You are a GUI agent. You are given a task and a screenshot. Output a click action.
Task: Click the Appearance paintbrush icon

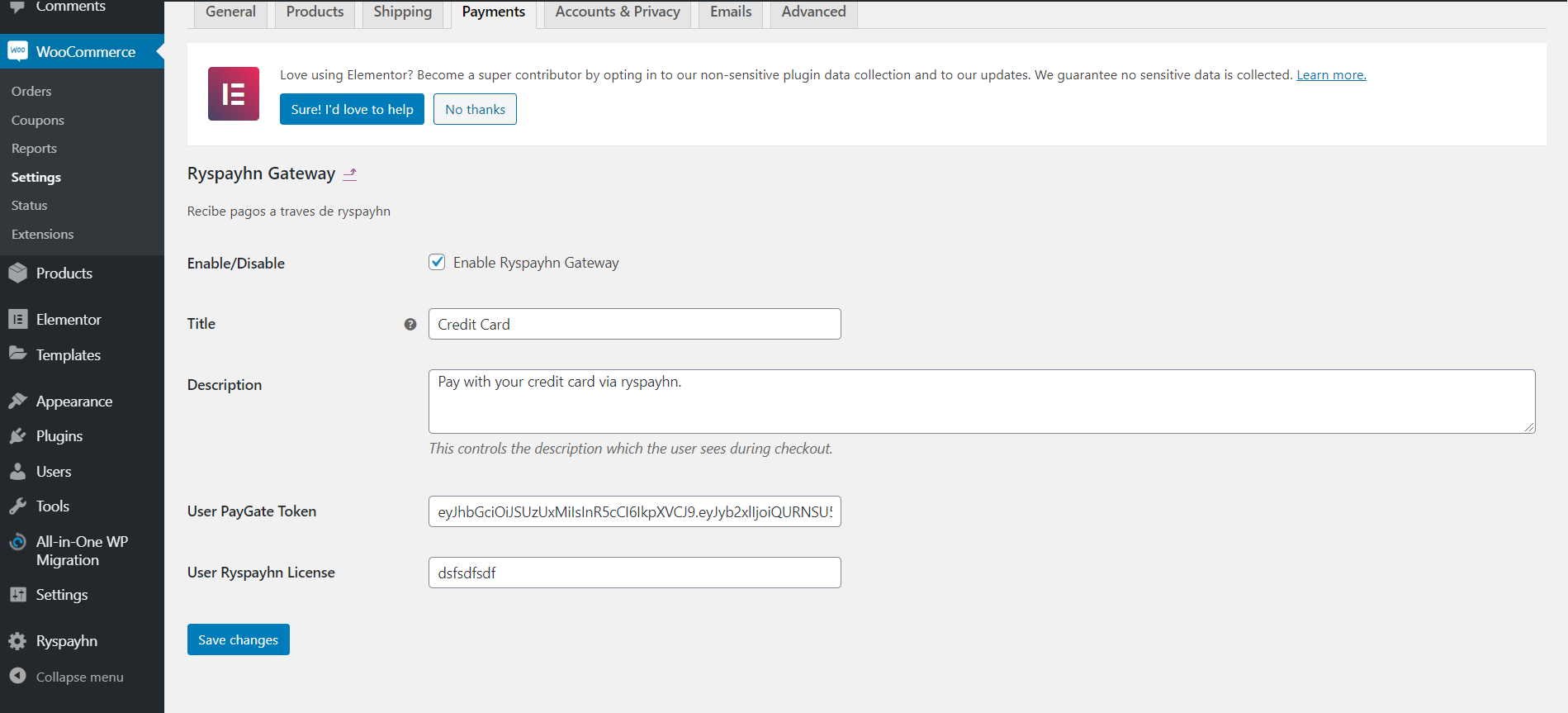(x=17, y=402)
